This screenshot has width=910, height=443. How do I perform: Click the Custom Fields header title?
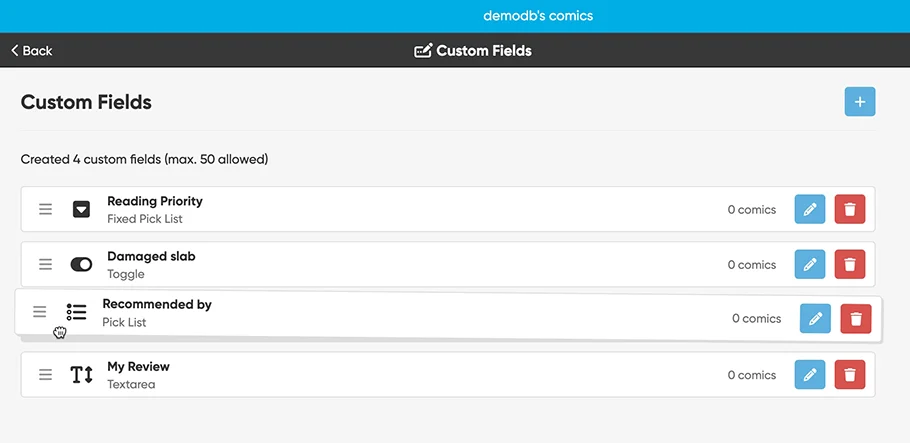point(473,50)
